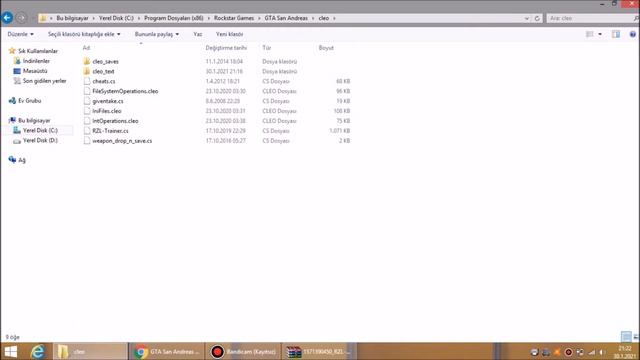
Task: Click the change view icon
Action: tap(589, 34)
